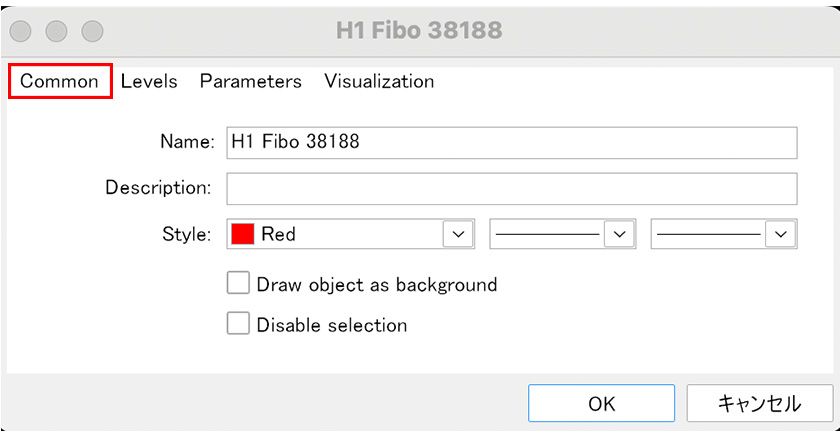Open the middle line style dropdown

621,234
